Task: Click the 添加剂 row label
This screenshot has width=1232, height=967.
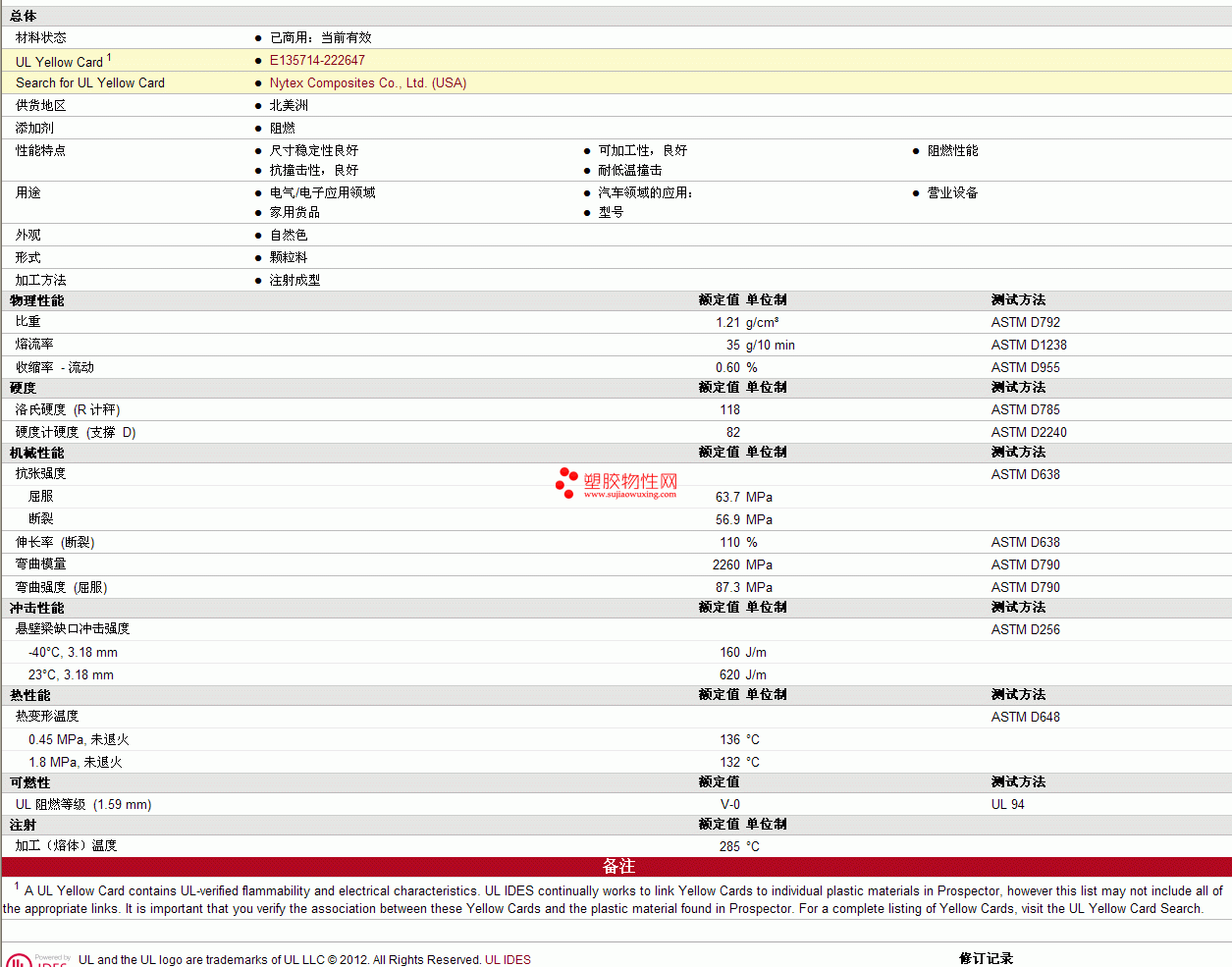Action: click(x=34, y=128)
